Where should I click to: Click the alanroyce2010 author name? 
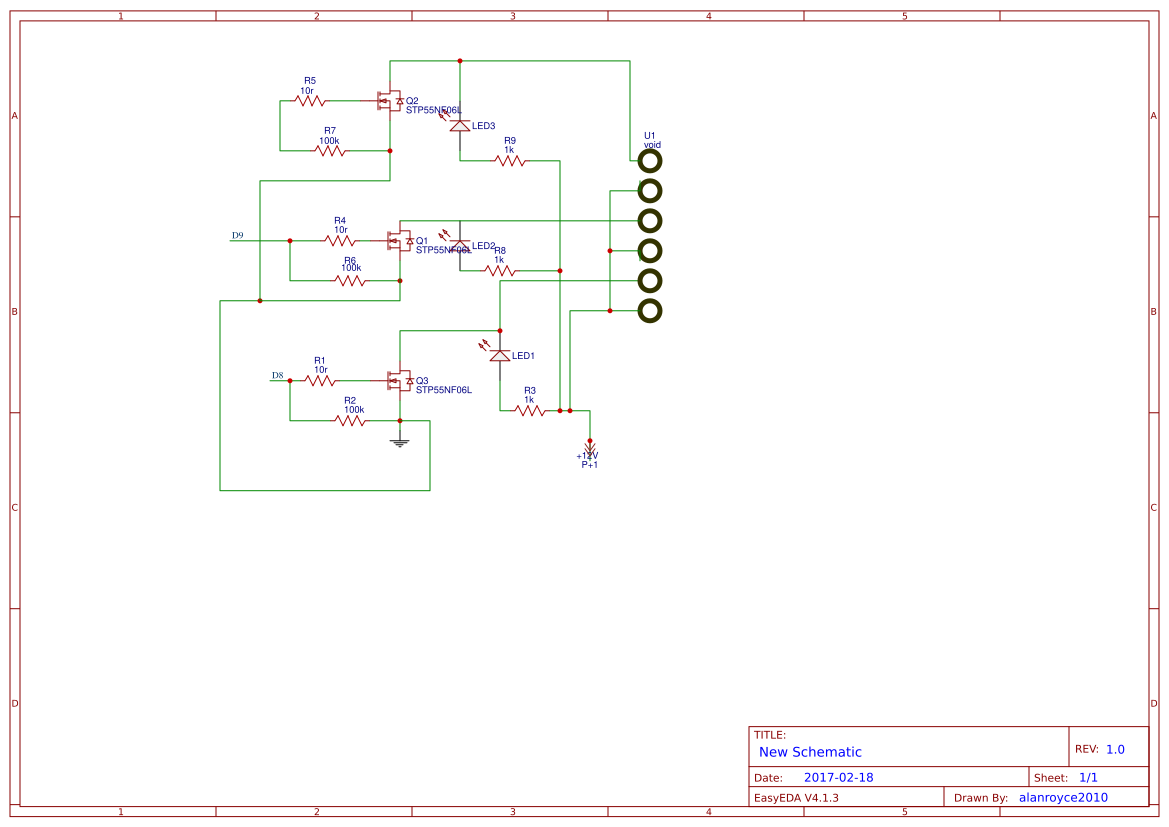[1063, 797]
